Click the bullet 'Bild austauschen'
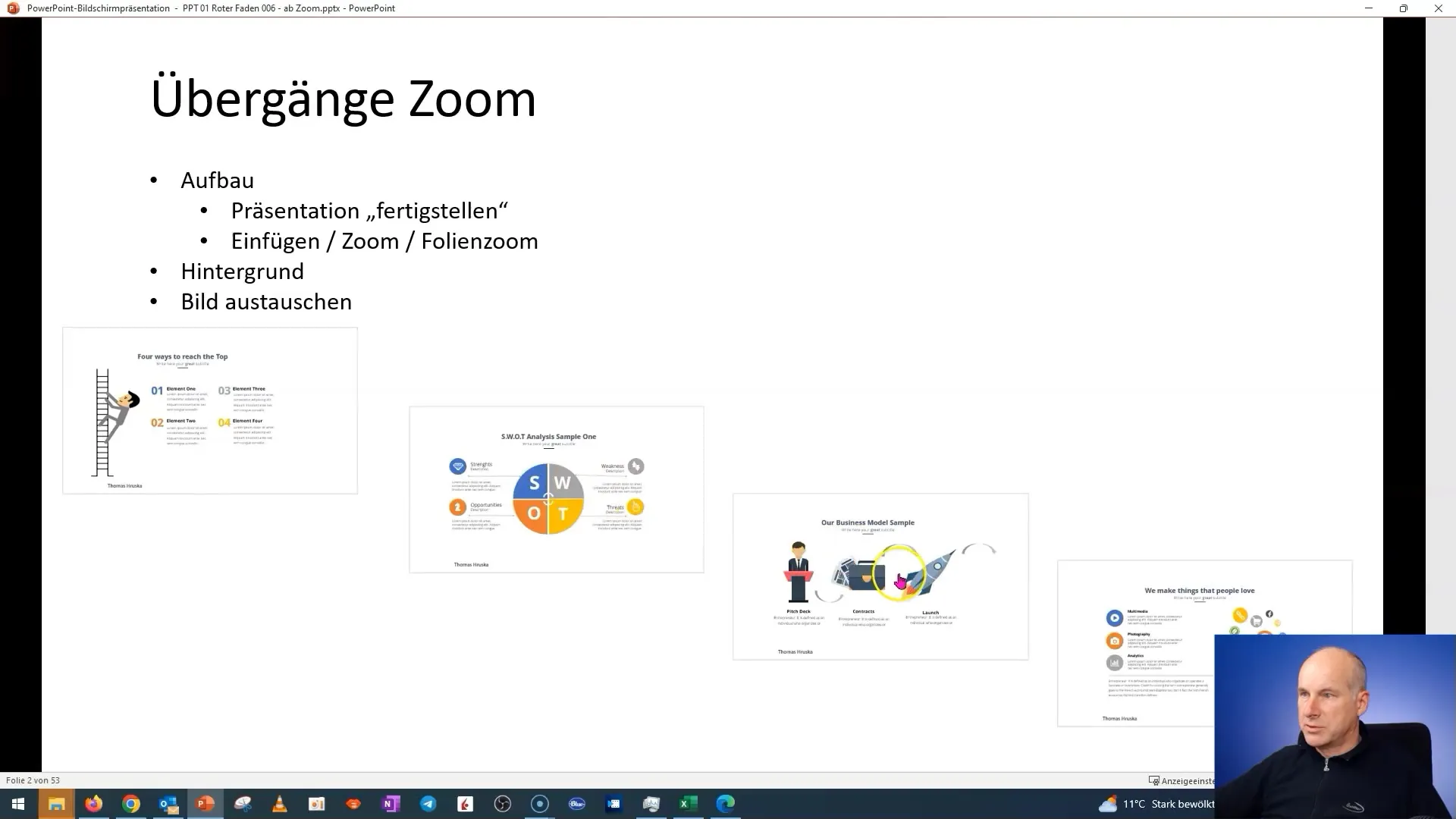The image size is (1456, 819). click(266, 302)
